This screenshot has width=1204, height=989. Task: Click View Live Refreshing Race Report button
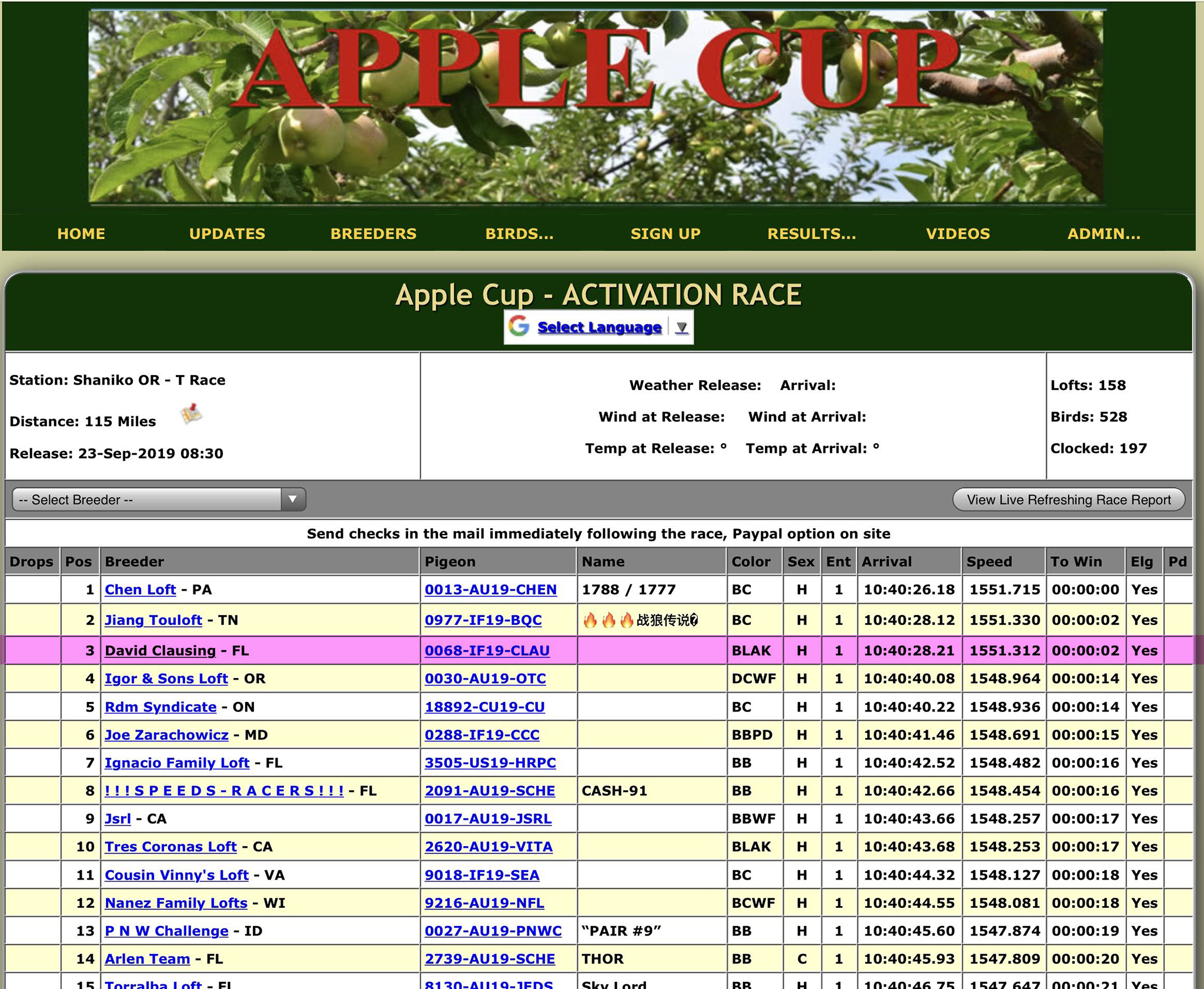tap(1068, 499)
